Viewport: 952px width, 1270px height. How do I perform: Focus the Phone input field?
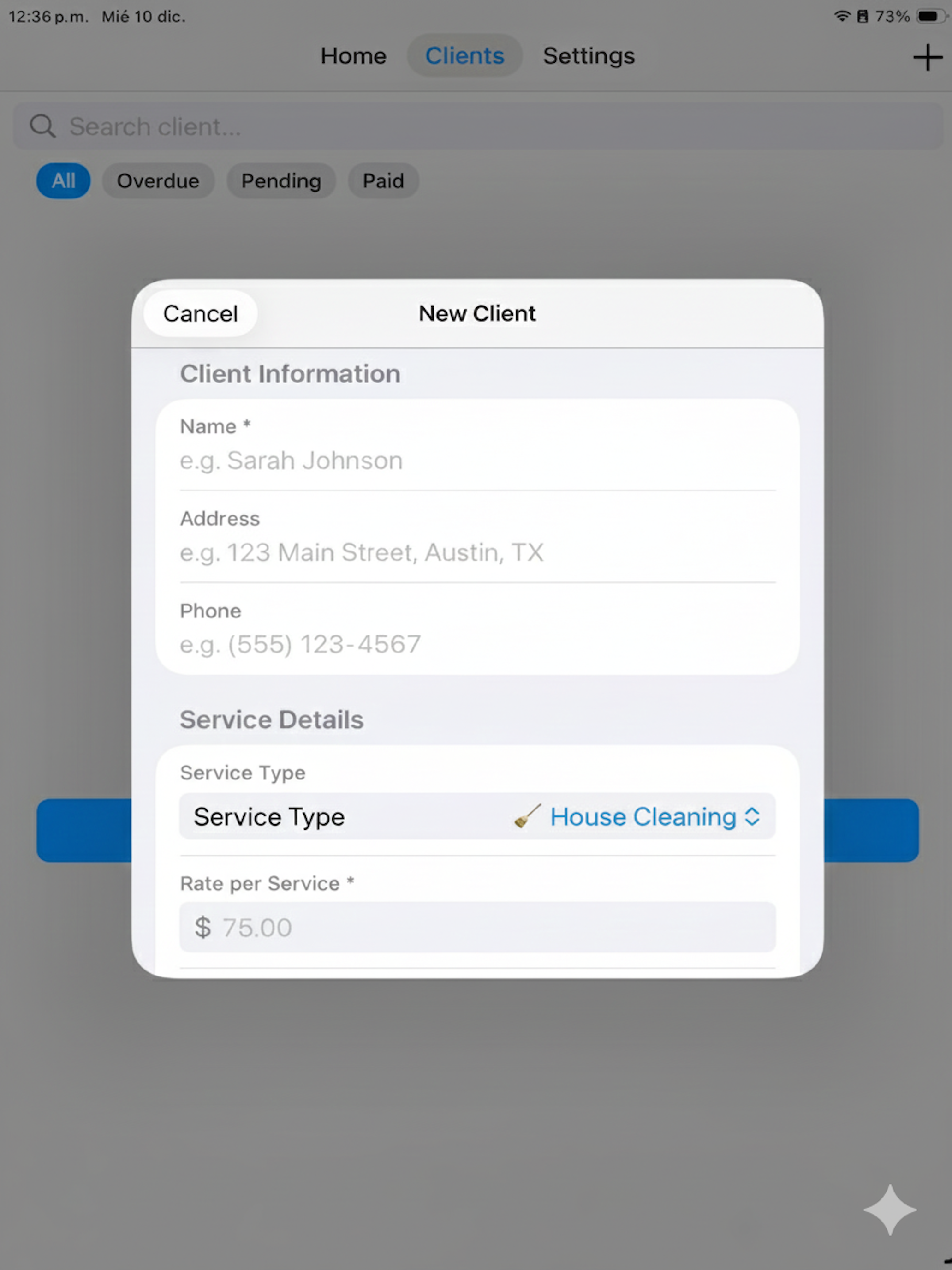click(477, 644)
